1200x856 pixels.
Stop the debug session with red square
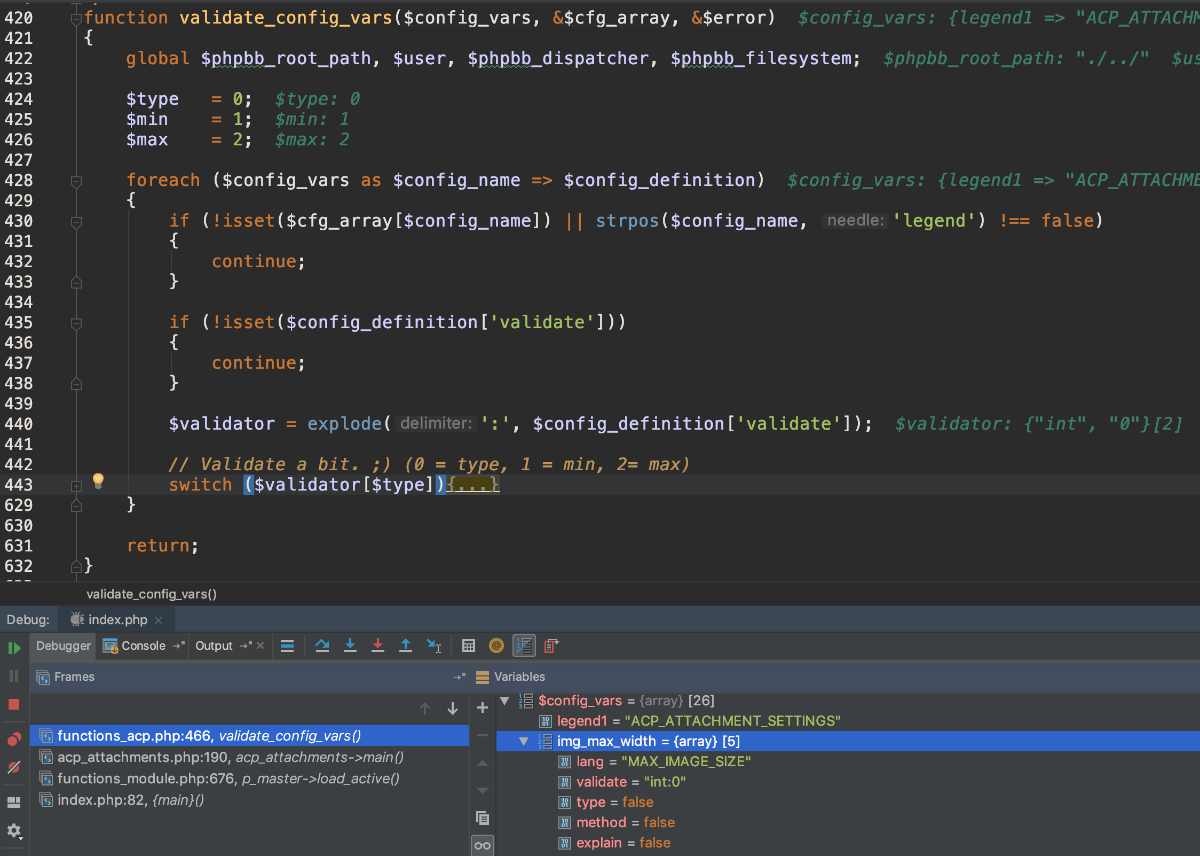[14, 704]
